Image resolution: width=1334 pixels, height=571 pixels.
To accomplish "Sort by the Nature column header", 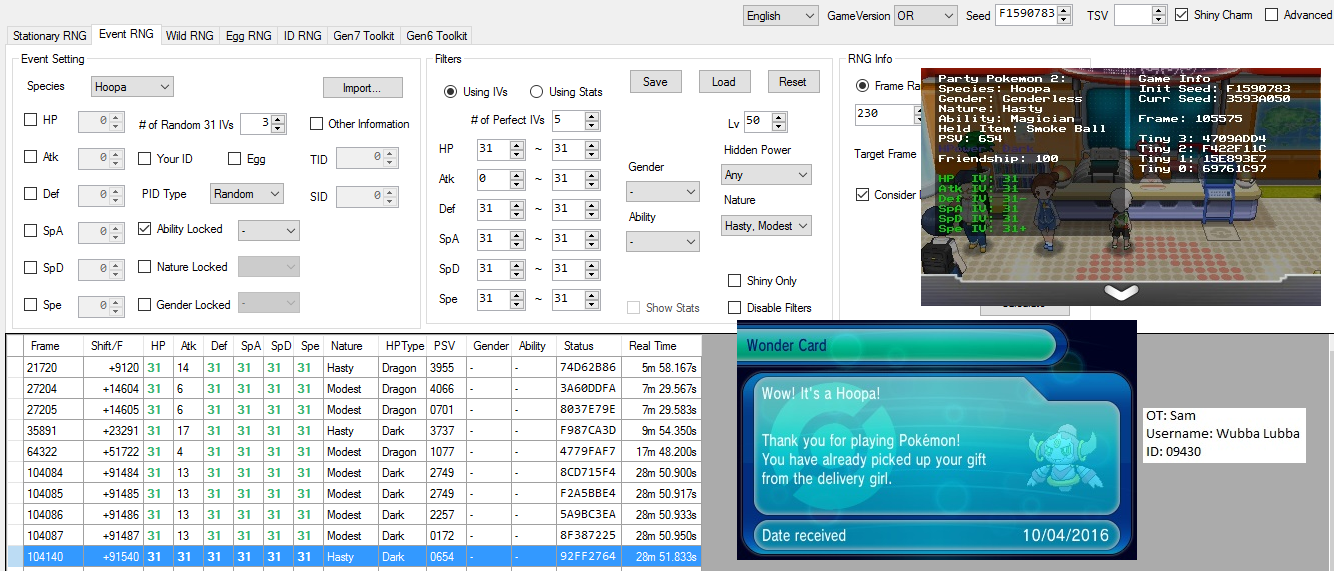I will coord(351,346).
